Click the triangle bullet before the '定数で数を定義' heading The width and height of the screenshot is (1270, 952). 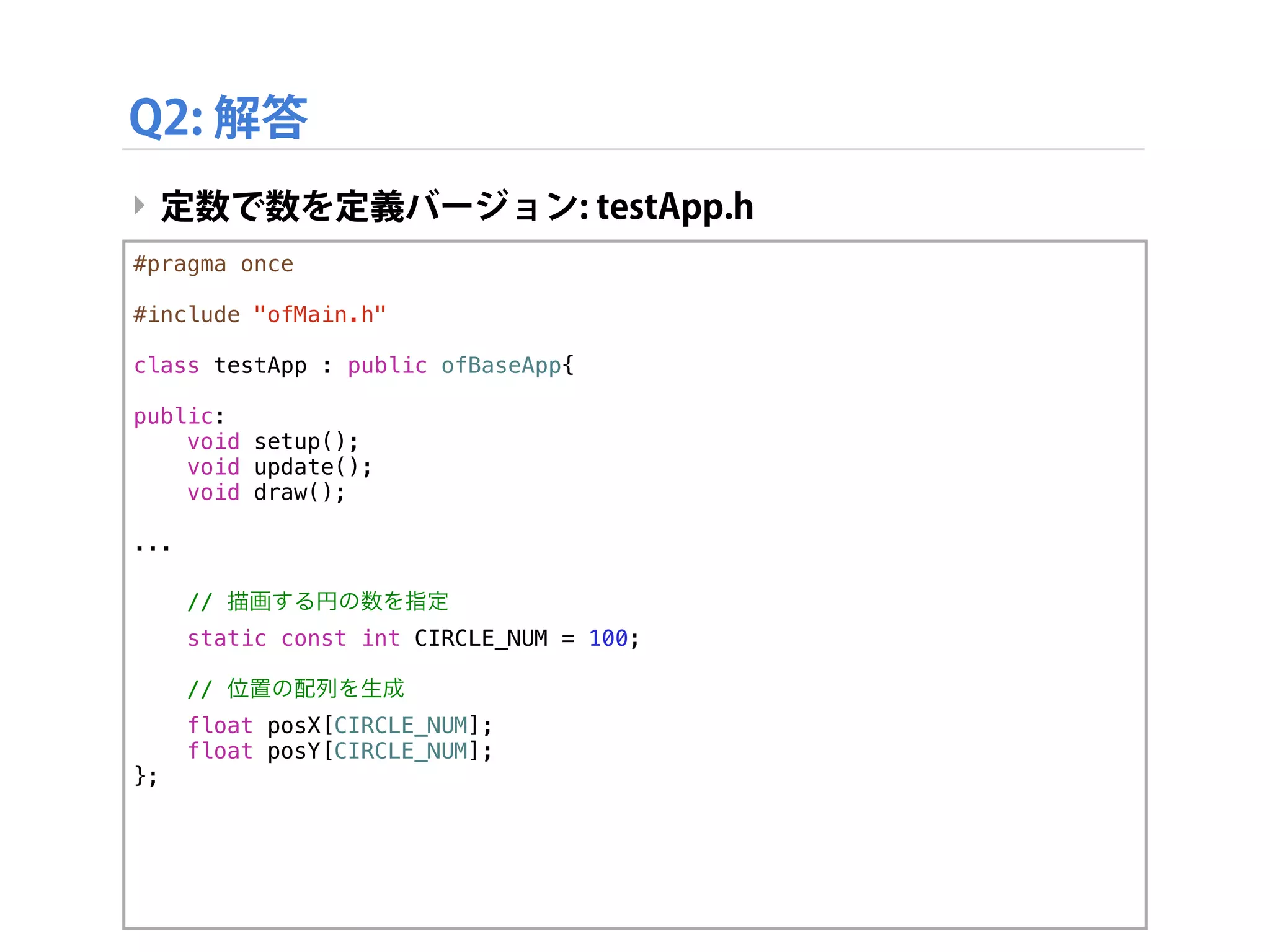pyautogui.click(x=140, y=205)
